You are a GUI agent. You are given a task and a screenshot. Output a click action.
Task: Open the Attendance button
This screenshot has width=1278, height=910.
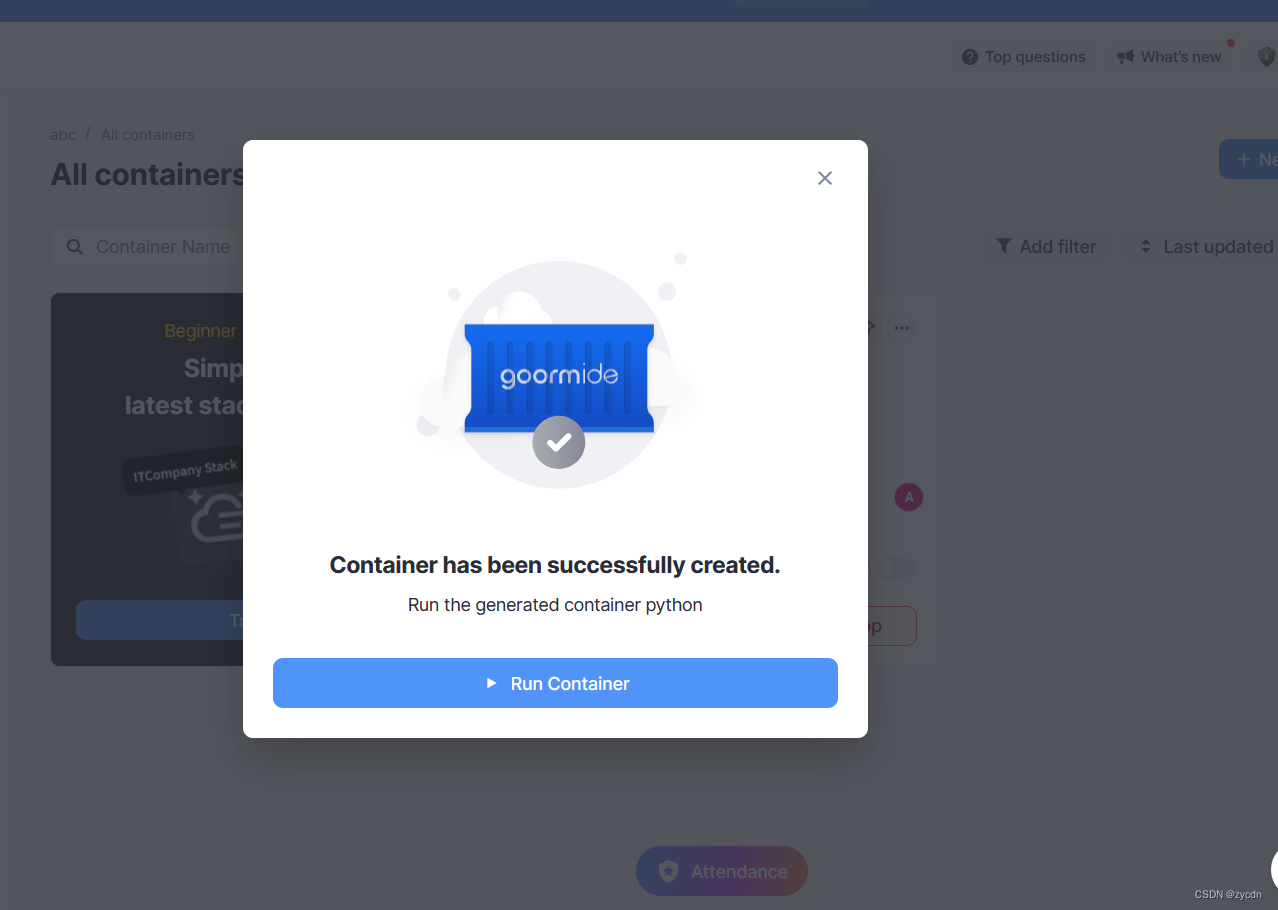pyautogui.click(x=722, y=871)
